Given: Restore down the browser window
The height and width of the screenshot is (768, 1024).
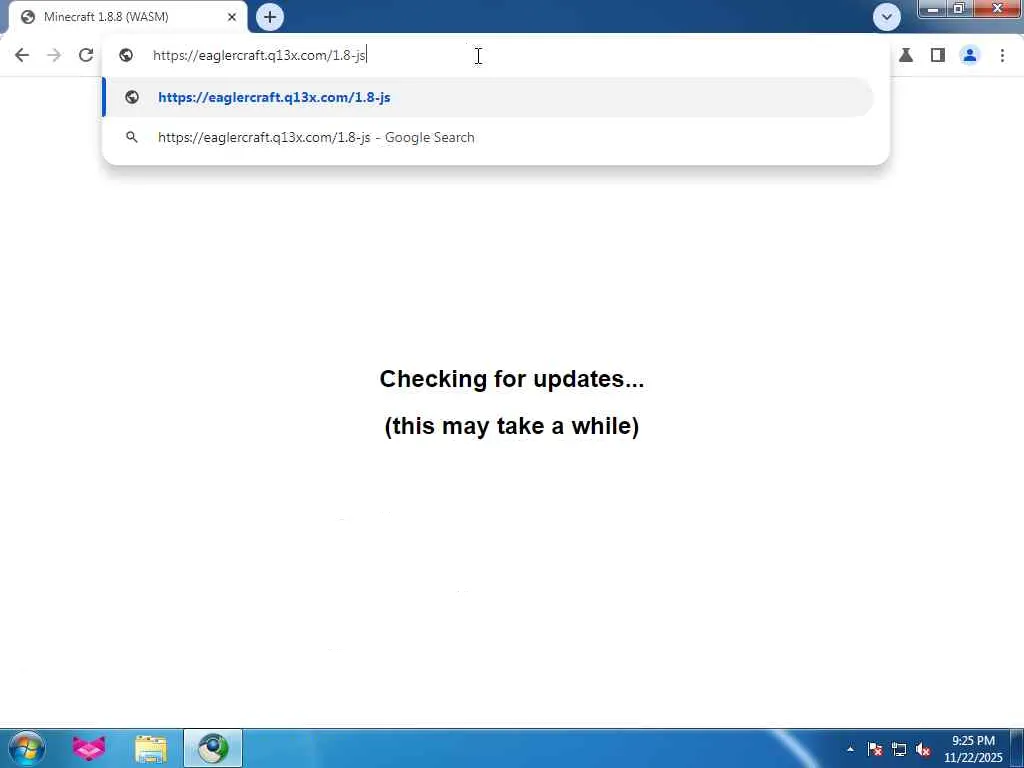Looking at the screenshot, I should coord(959,8).
